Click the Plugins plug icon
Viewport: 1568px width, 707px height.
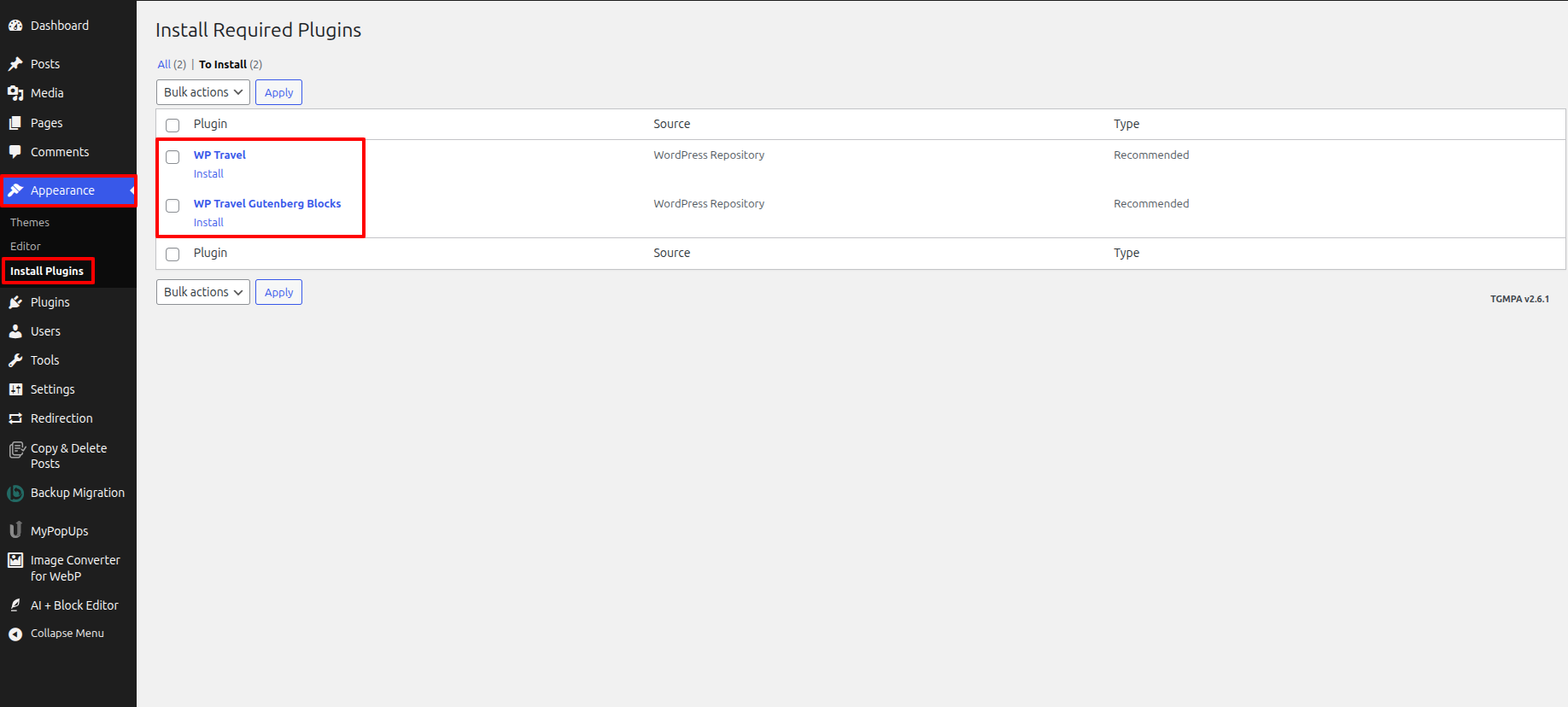coord(15,302)
